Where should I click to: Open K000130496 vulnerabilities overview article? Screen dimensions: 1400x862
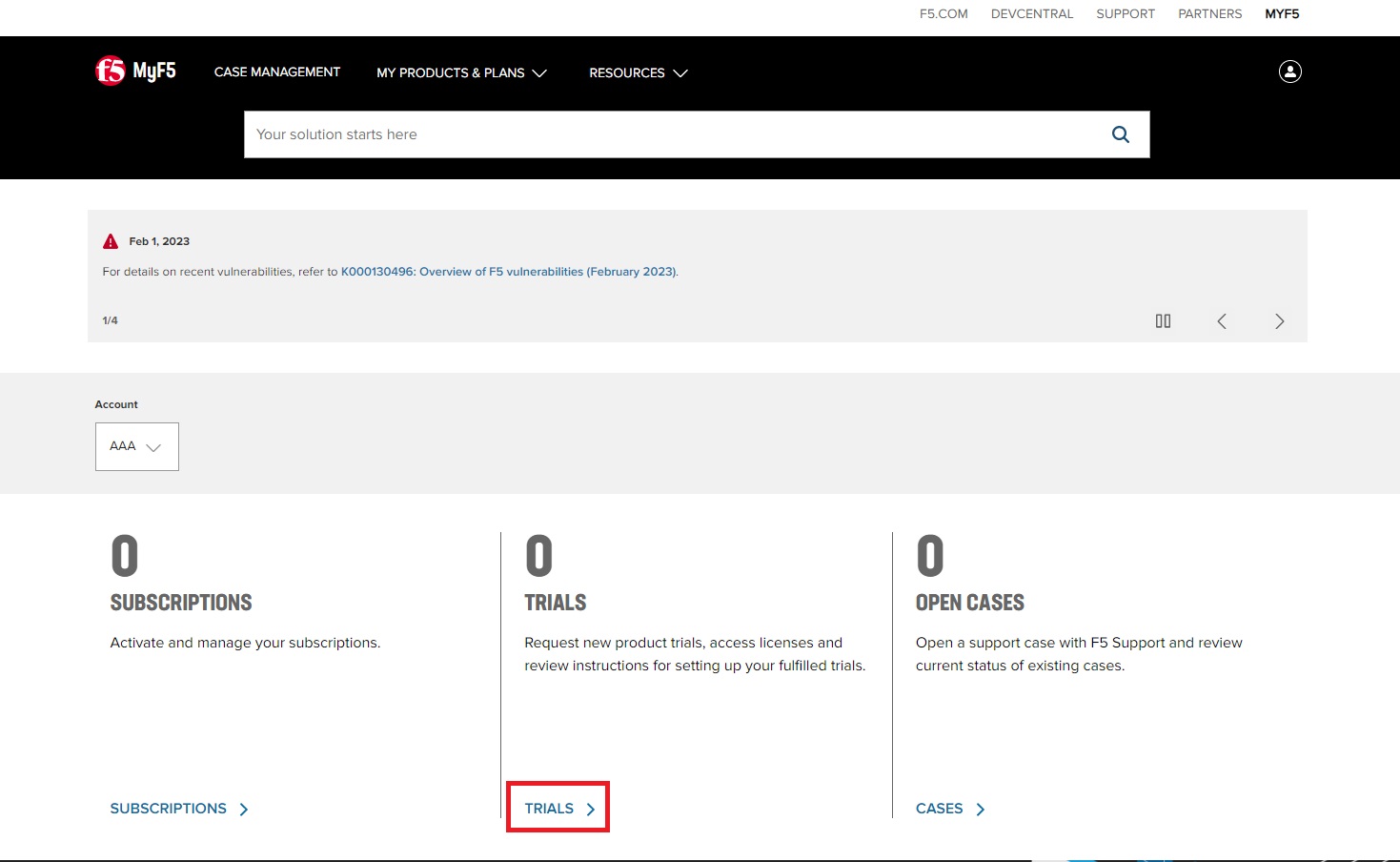(x=509, y=272)
